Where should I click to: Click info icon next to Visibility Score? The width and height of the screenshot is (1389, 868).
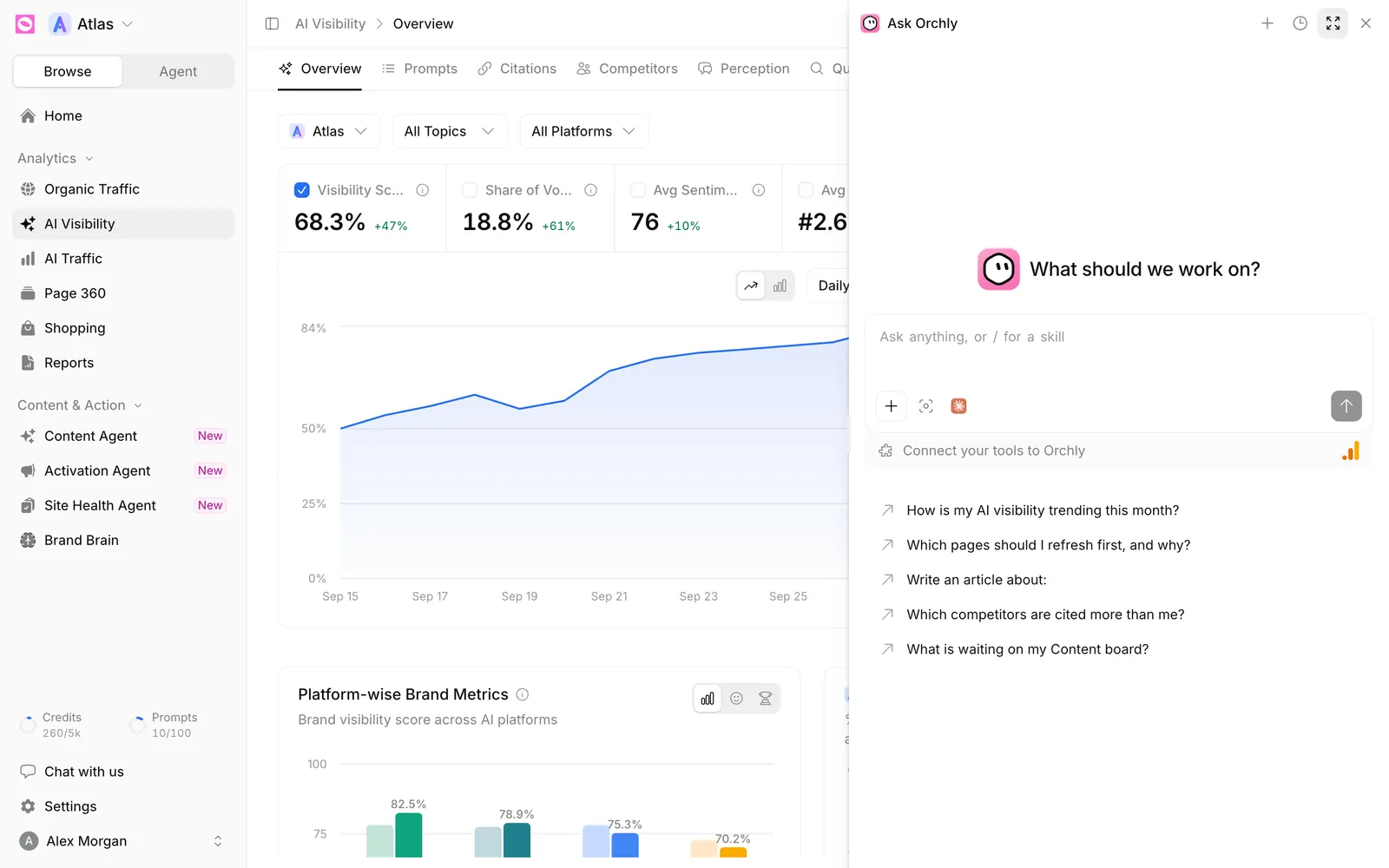point(423,190)
